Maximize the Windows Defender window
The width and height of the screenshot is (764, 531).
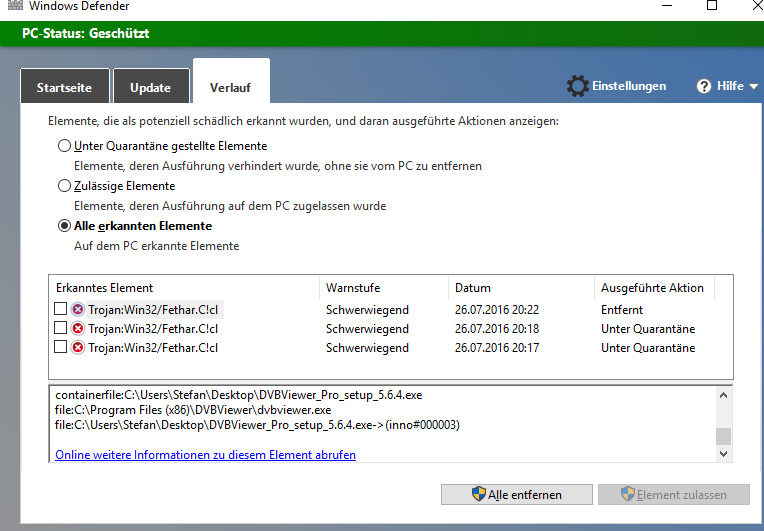click(x=712, y=6)
